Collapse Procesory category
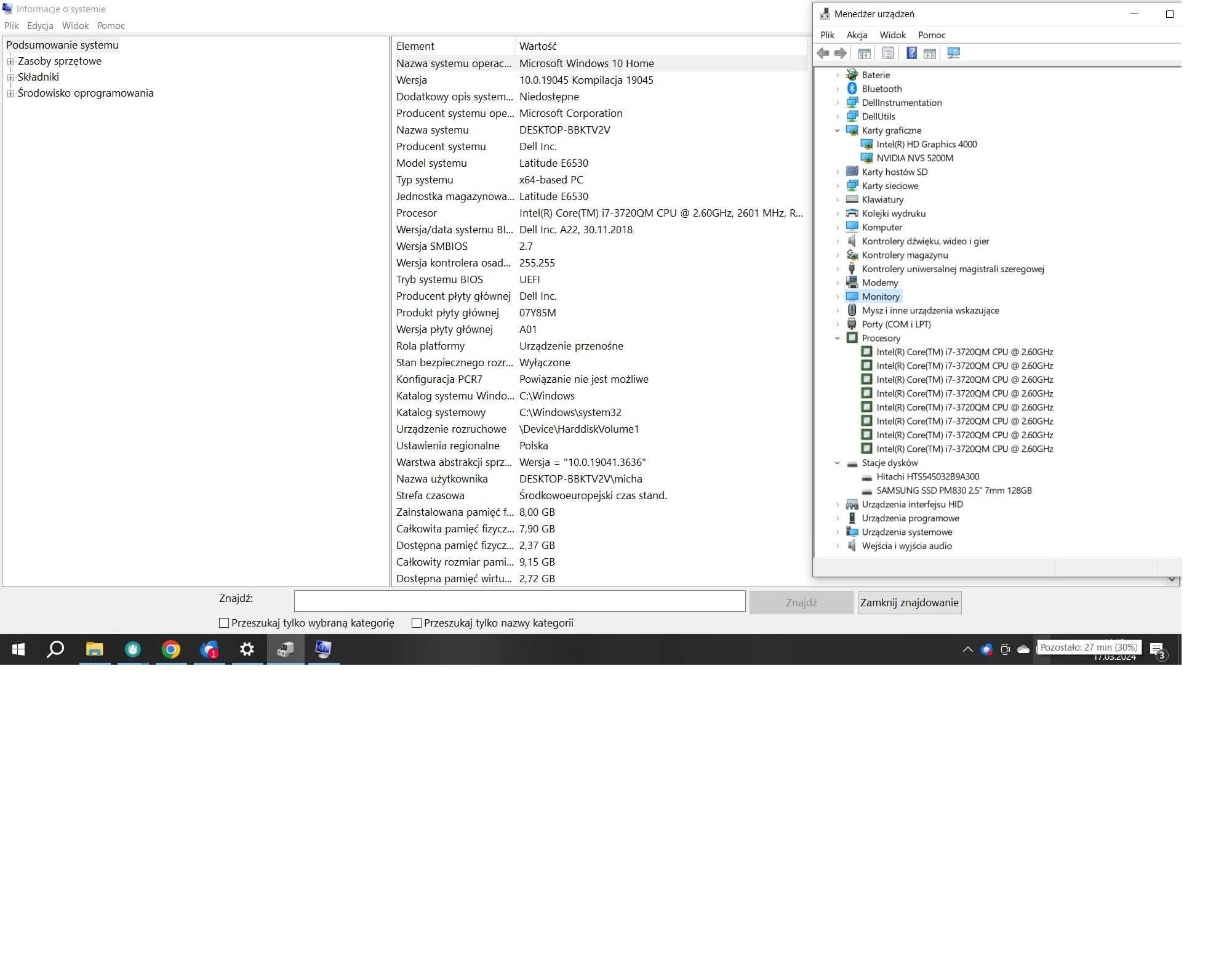This screenshot has width=1232, height=970. coord(837,338)
